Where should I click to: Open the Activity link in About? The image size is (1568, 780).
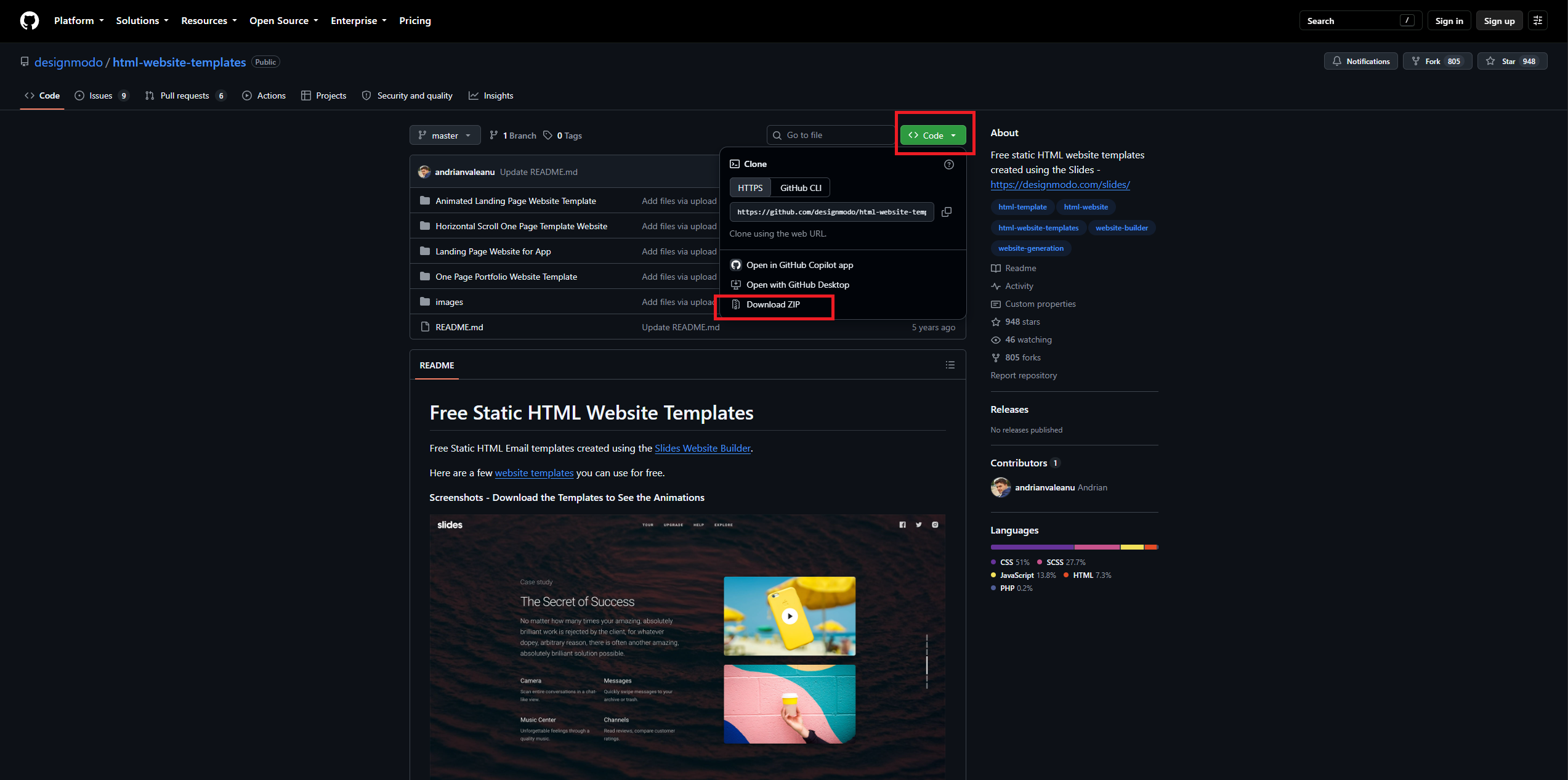click(1012, 286)
